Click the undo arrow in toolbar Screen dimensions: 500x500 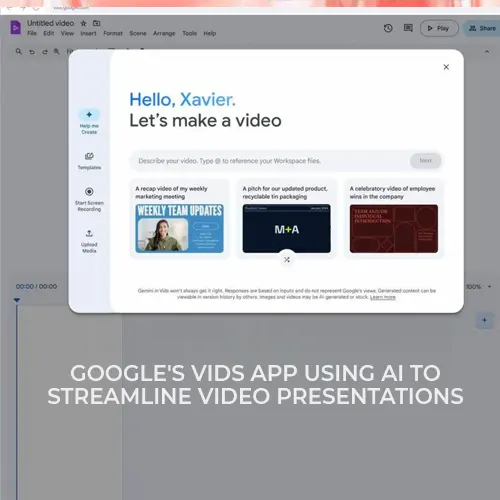point(32,52)
